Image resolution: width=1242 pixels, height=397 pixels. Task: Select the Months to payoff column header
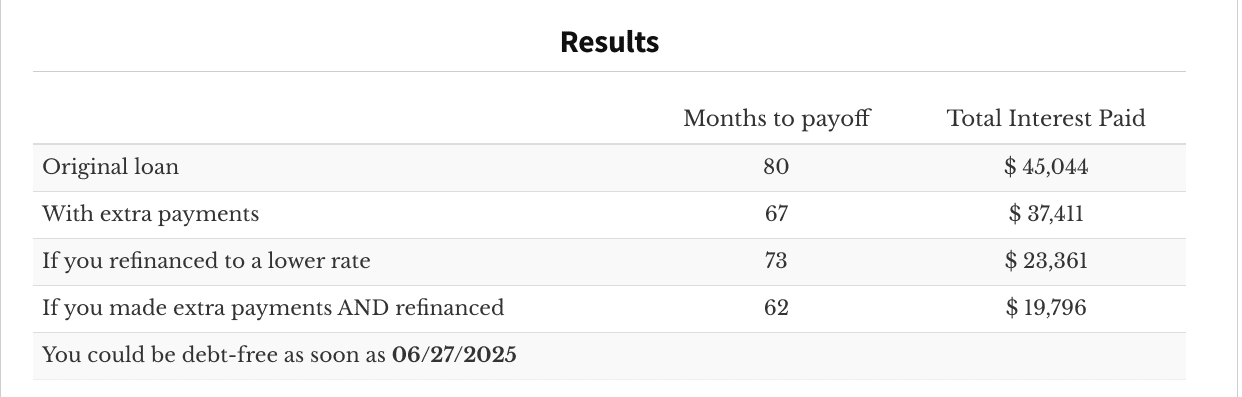[777, 118]
